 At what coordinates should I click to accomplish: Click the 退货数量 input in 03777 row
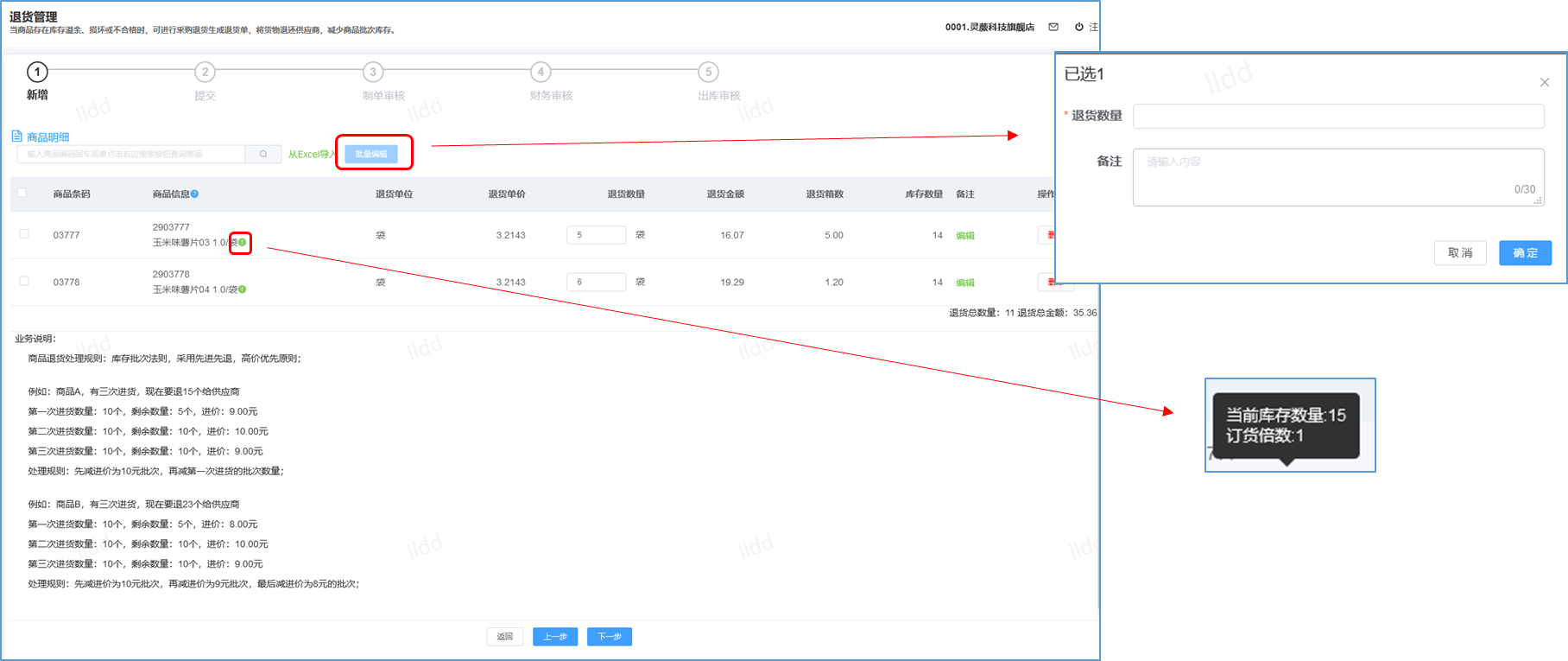coord(596,235)
